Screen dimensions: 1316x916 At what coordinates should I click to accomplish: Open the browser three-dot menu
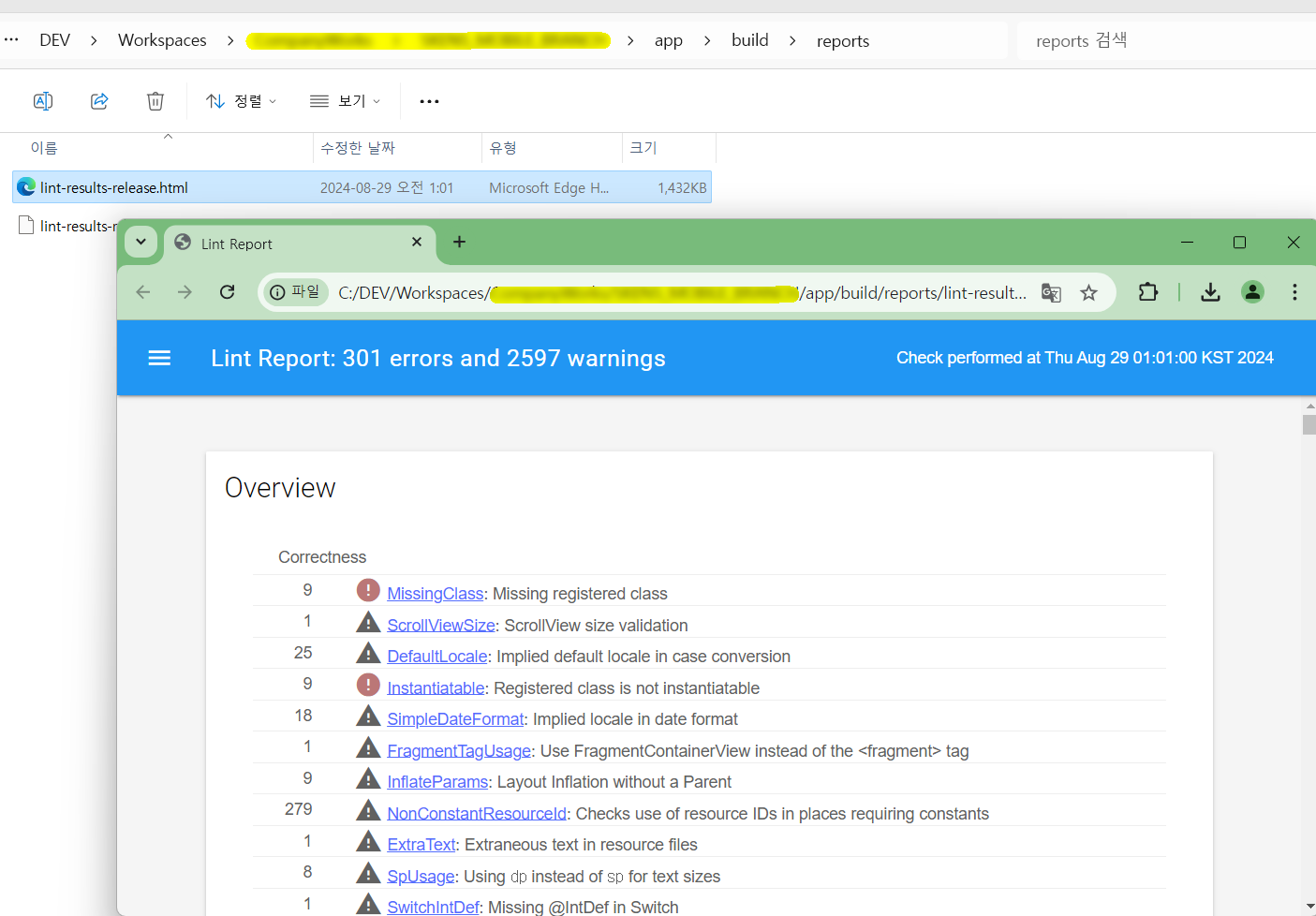click(x=1294, y=292)
